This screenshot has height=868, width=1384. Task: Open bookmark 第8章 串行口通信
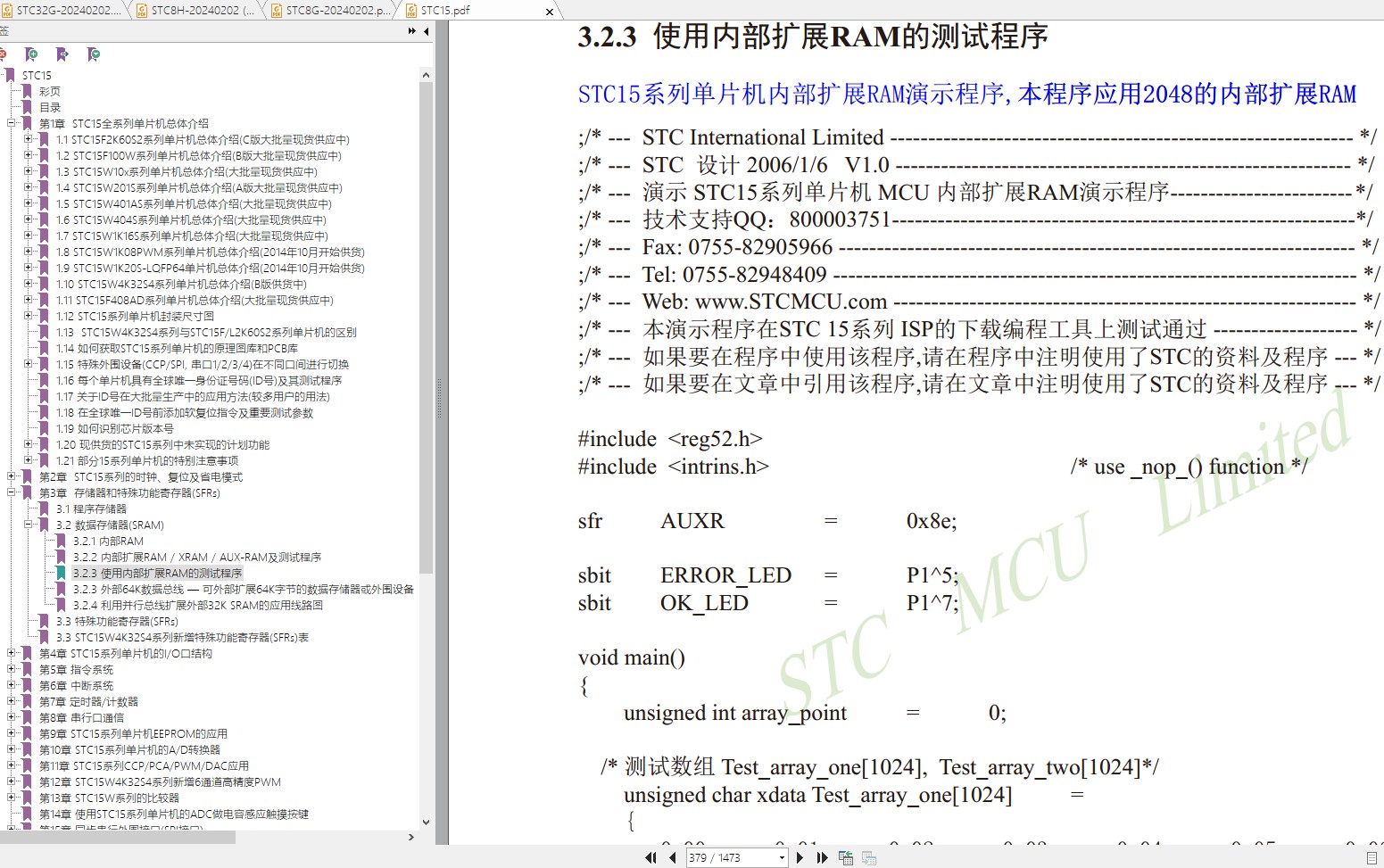[x=81, y=717]
